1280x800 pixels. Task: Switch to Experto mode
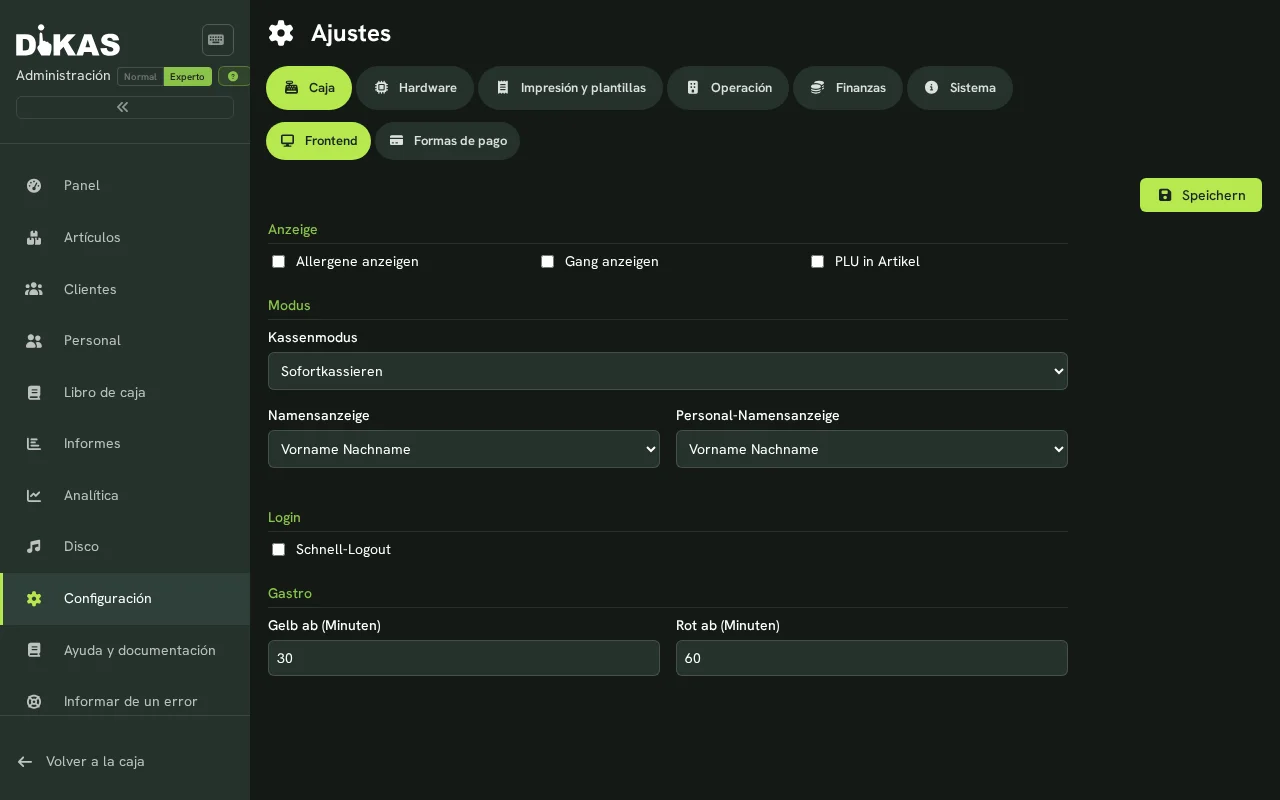[x=187, y=77]
